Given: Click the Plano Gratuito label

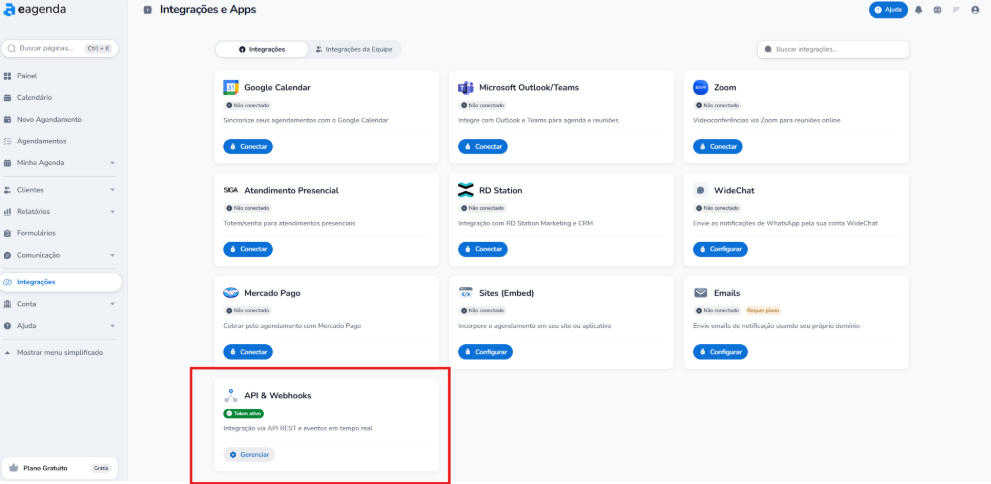Looking at the screenshot, I should [x=46, y=468].
